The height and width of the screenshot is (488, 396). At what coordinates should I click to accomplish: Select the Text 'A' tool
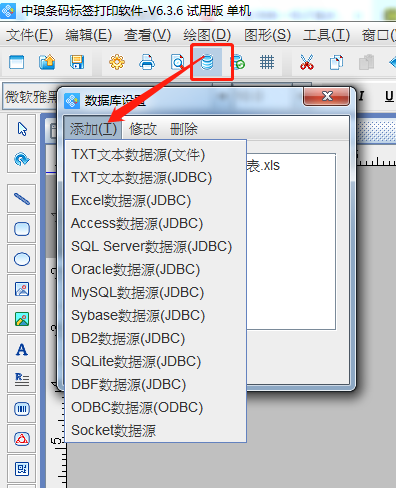pyautogui.click(x=22, y=349)
